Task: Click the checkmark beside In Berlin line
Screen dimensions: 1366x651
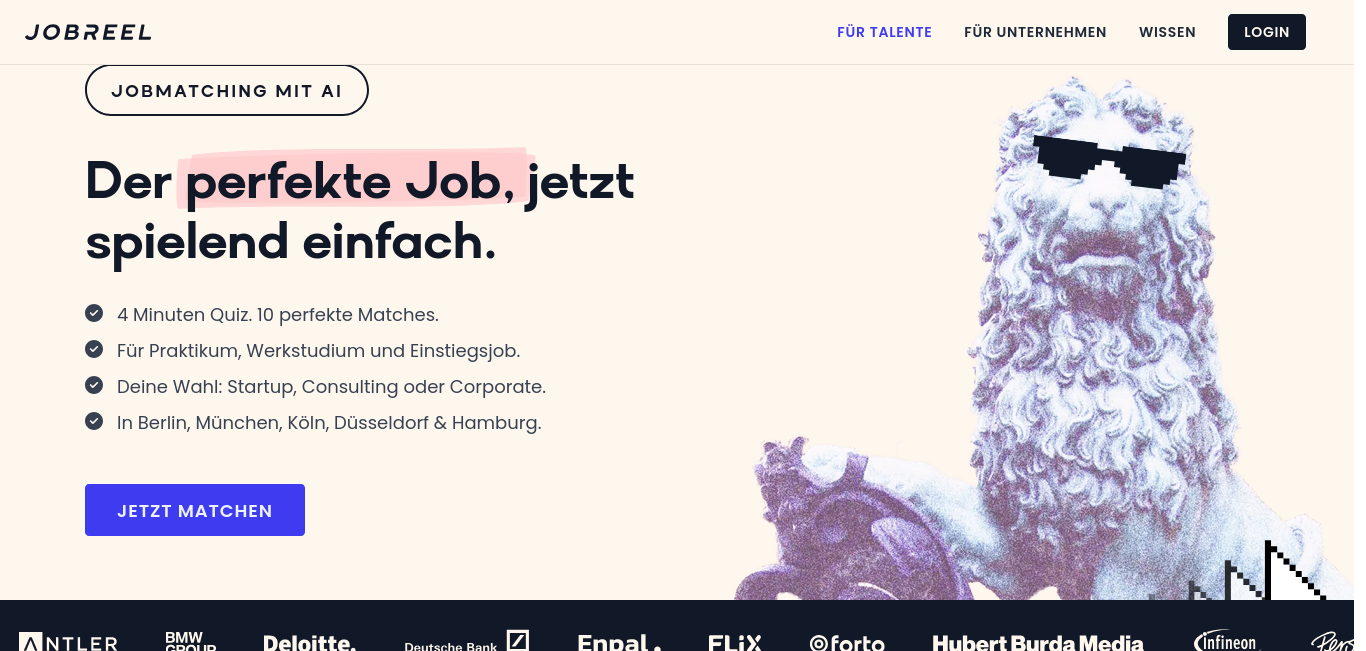Action: [94, 421]
